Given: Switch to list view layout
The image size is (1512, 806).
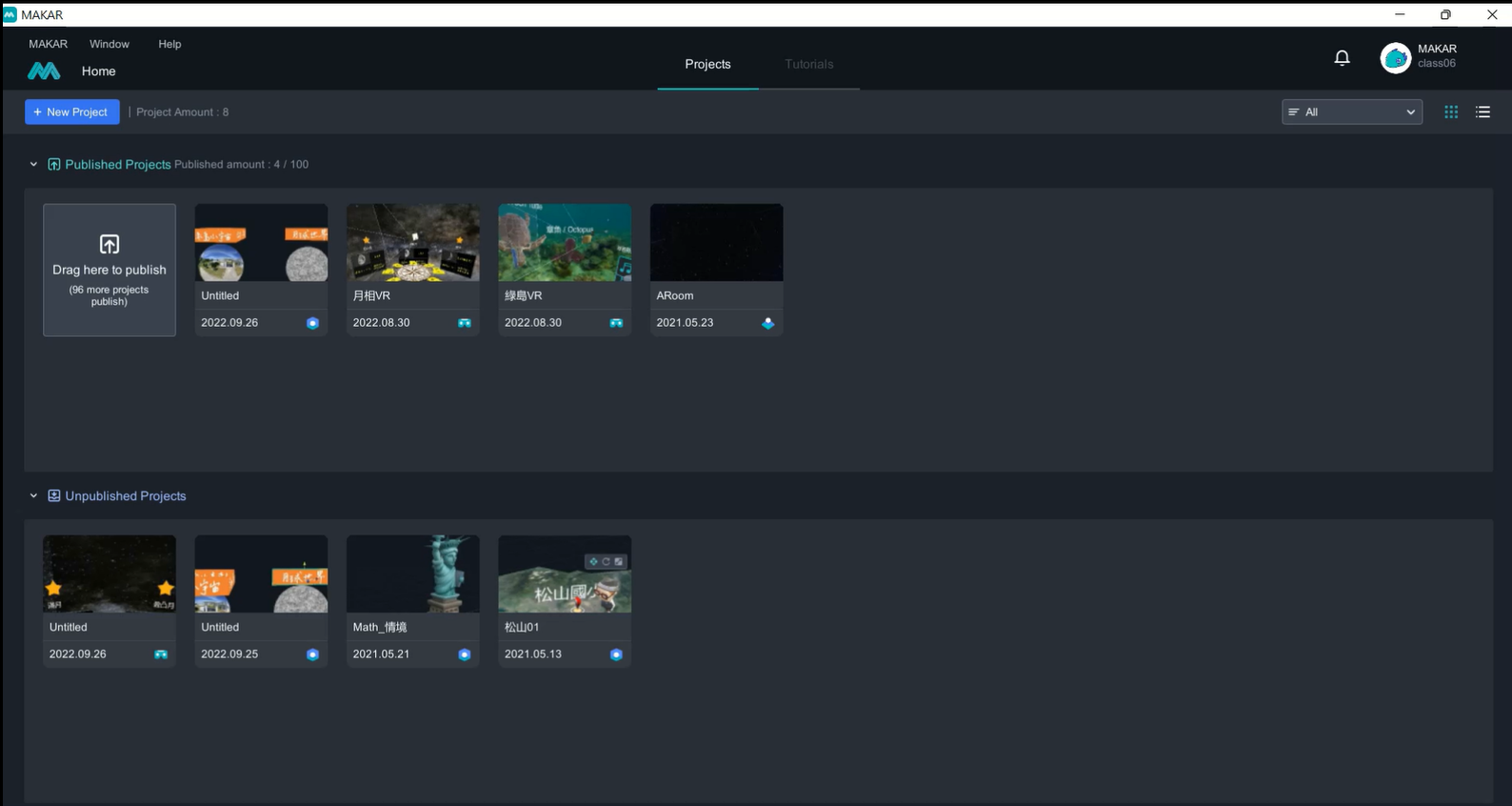Looking at the screenshot, I should (1482, 112).
